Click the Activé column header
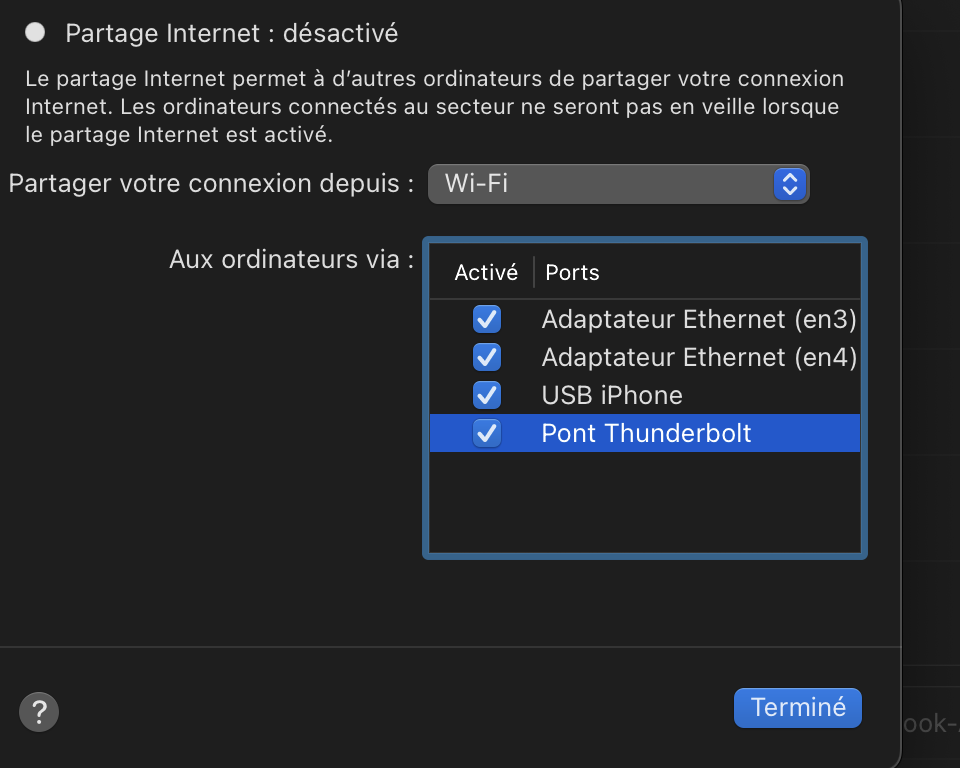 point(486,272)
